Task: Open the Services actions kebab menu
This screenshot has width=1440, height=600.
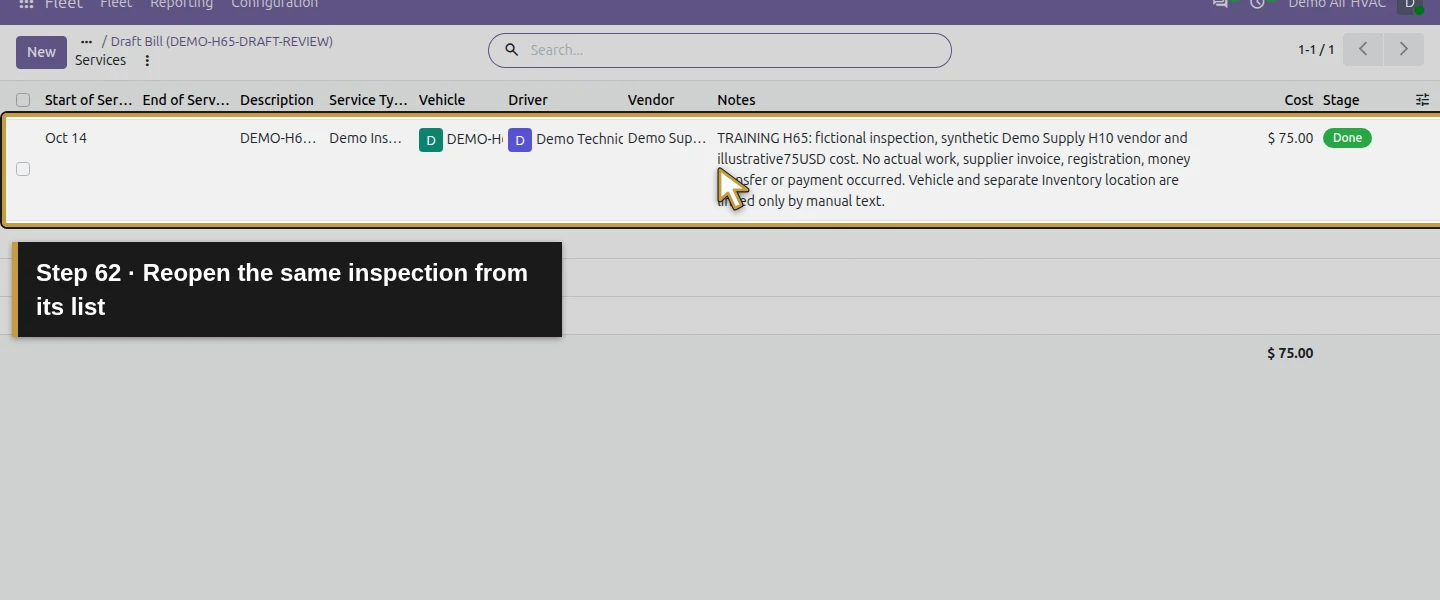Action: (147, 61)
